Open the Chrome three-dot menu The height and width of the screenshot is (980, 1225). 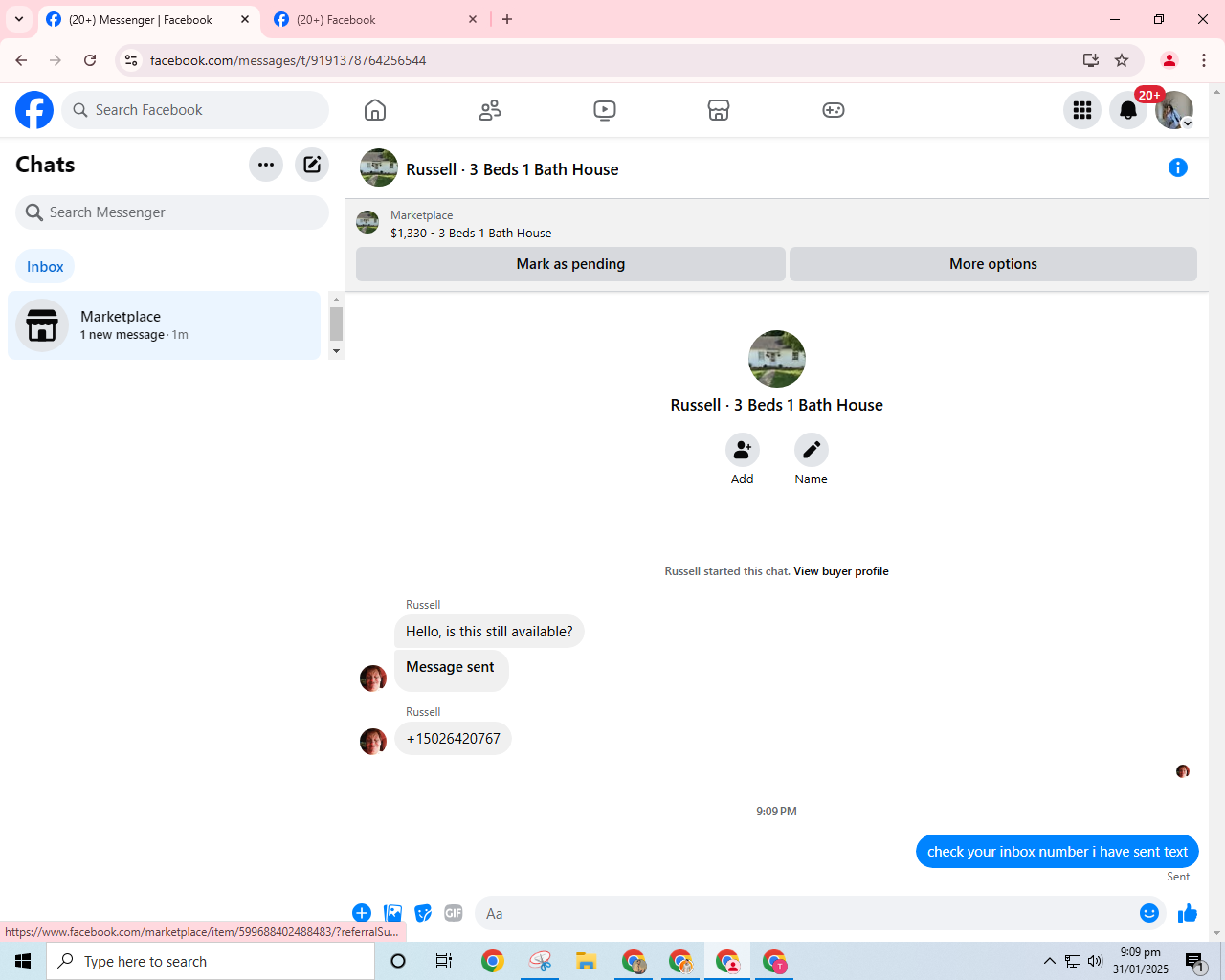point(1204,60)
